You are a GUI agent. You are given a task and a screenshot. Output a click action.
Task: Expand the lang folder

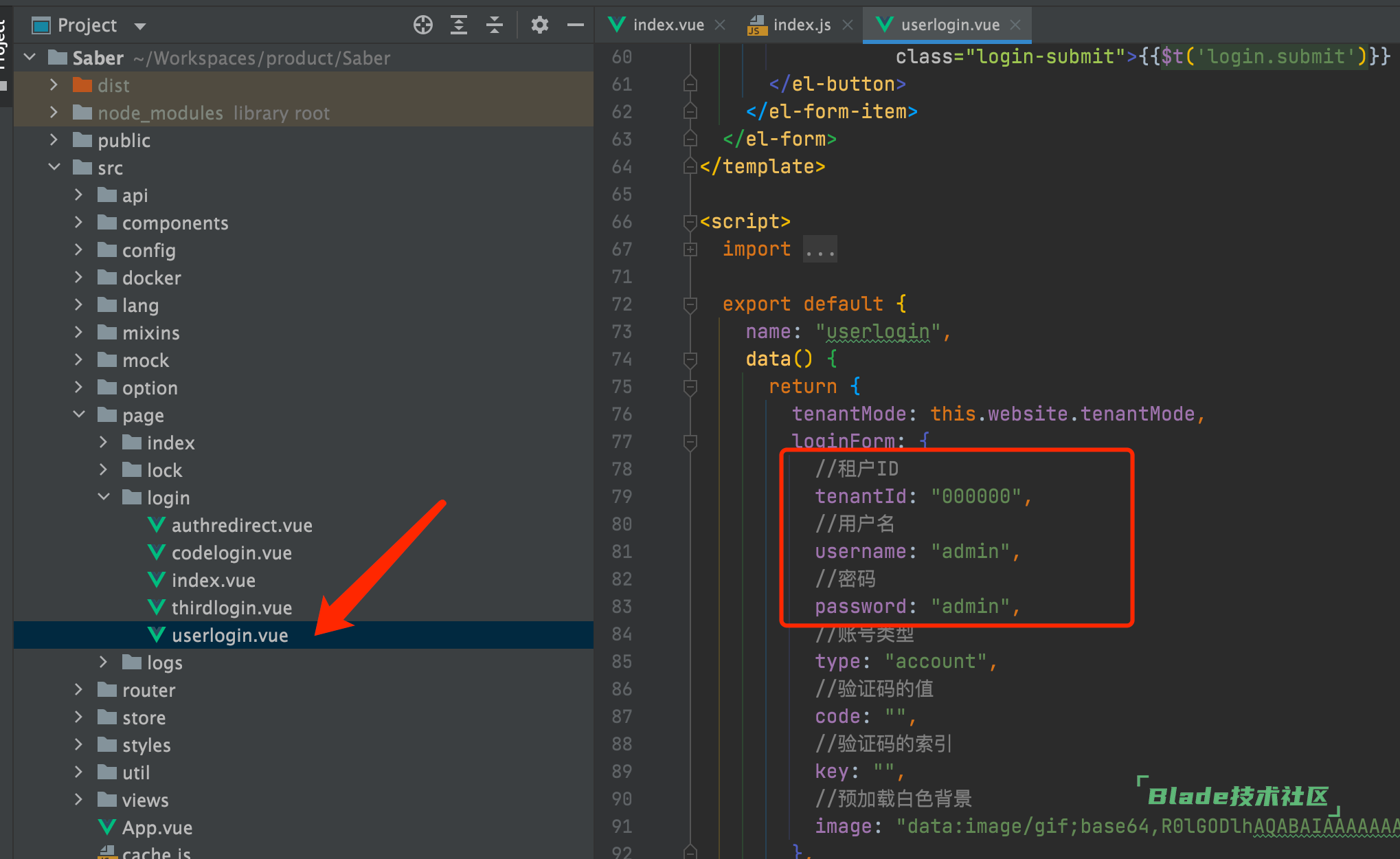(78, 304)
